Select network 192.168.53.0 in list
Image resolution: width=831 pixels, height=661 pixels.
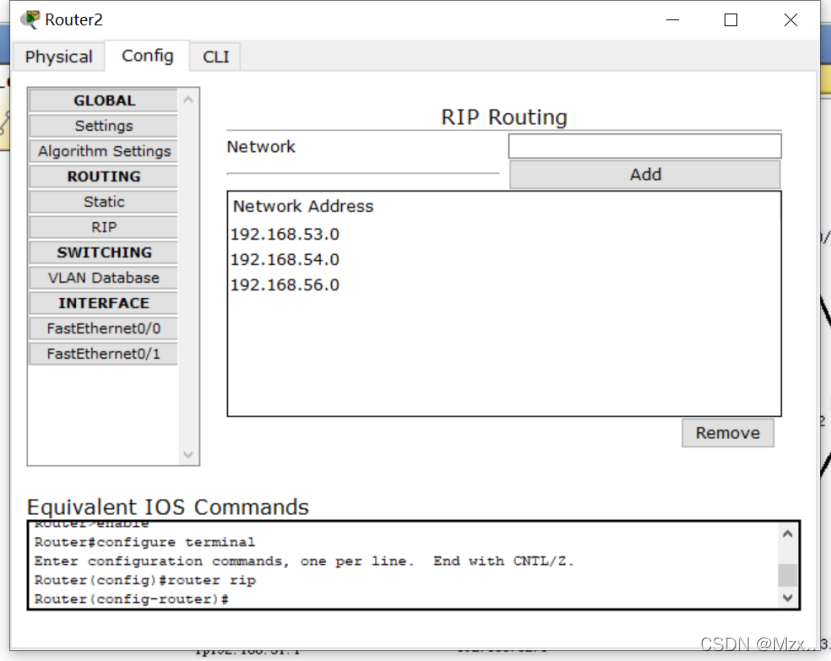point(285,235)
